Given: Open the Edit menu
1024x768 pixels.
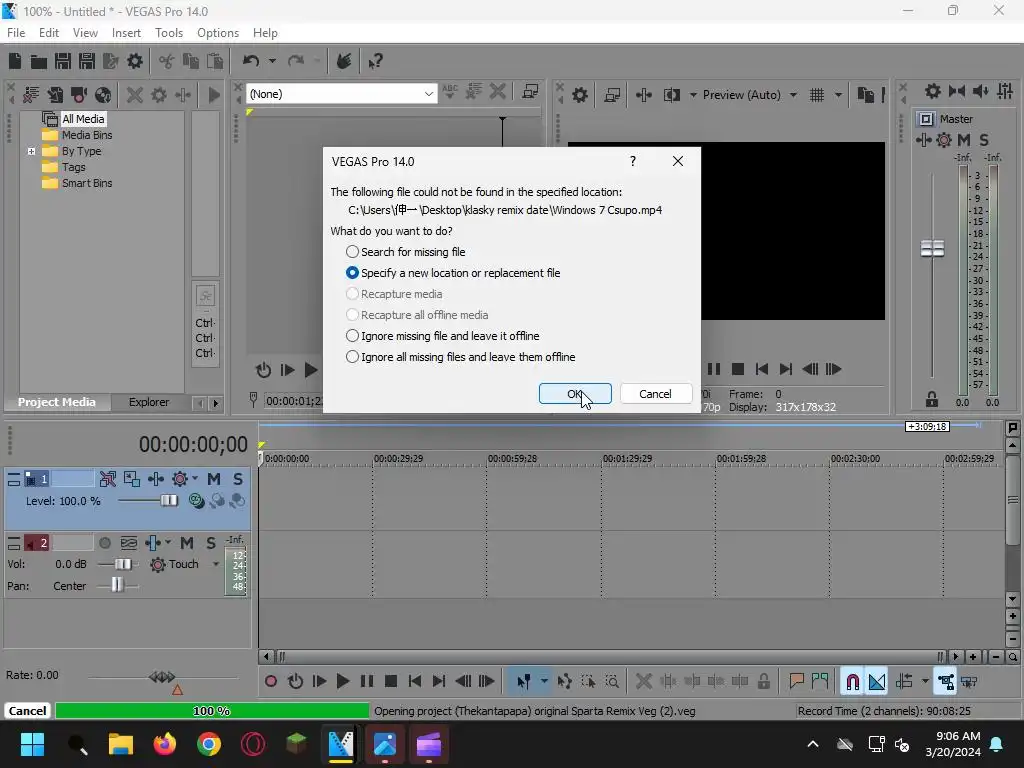Looking at the screenshot, I should [x=49, y=33].
